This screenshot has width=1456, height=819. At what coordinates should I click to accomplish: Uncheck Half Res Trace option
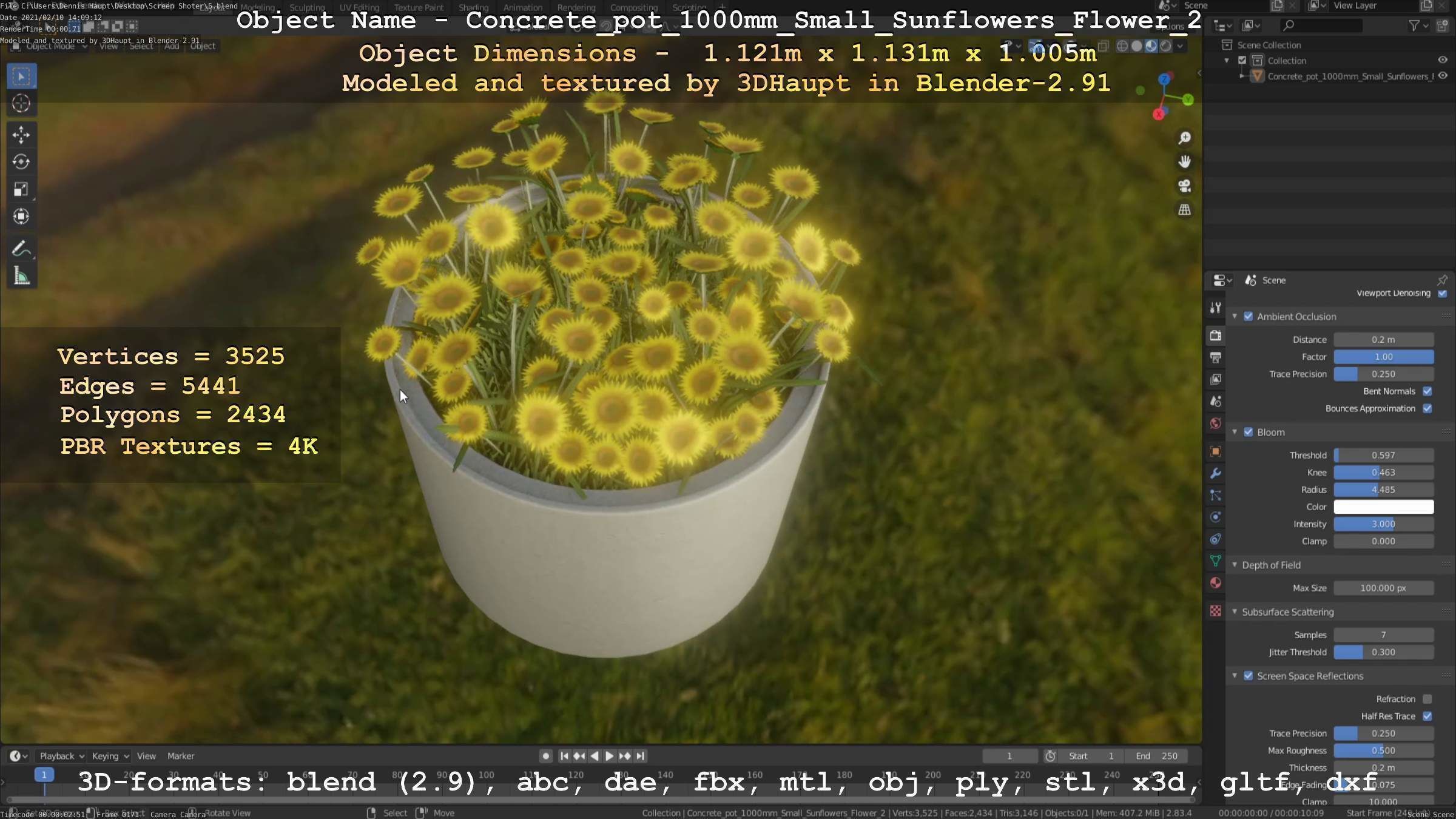coord(1427,716)
